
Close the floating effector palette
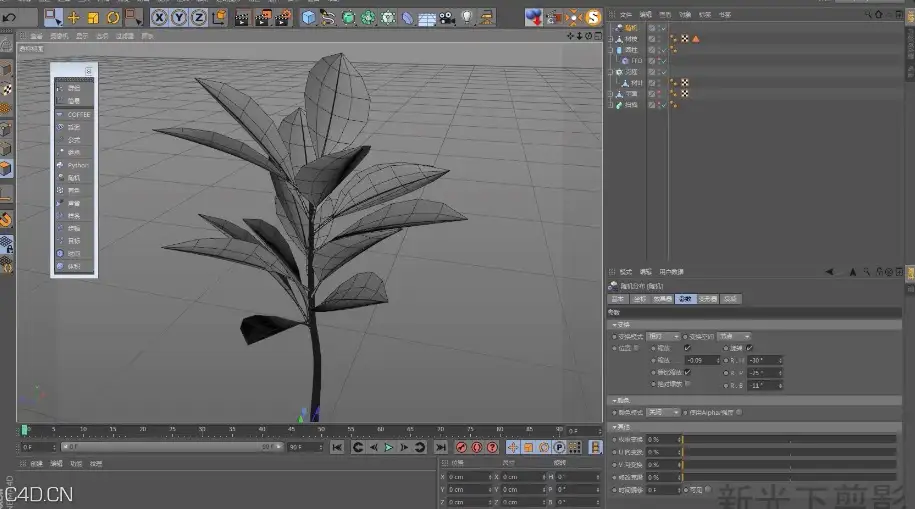point(89,71)
